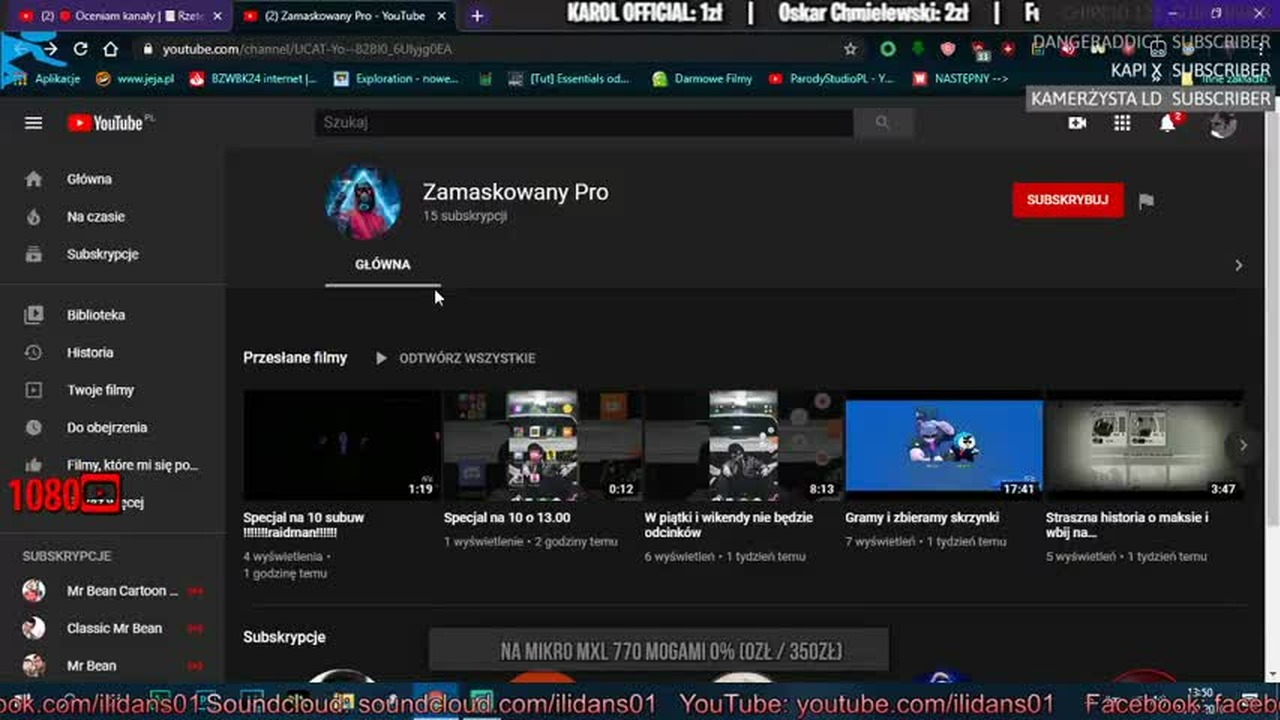Open the YouTube hamburger guide menu
The image size is (1280, 720).
pyautogui.click(x=33, y=123)
